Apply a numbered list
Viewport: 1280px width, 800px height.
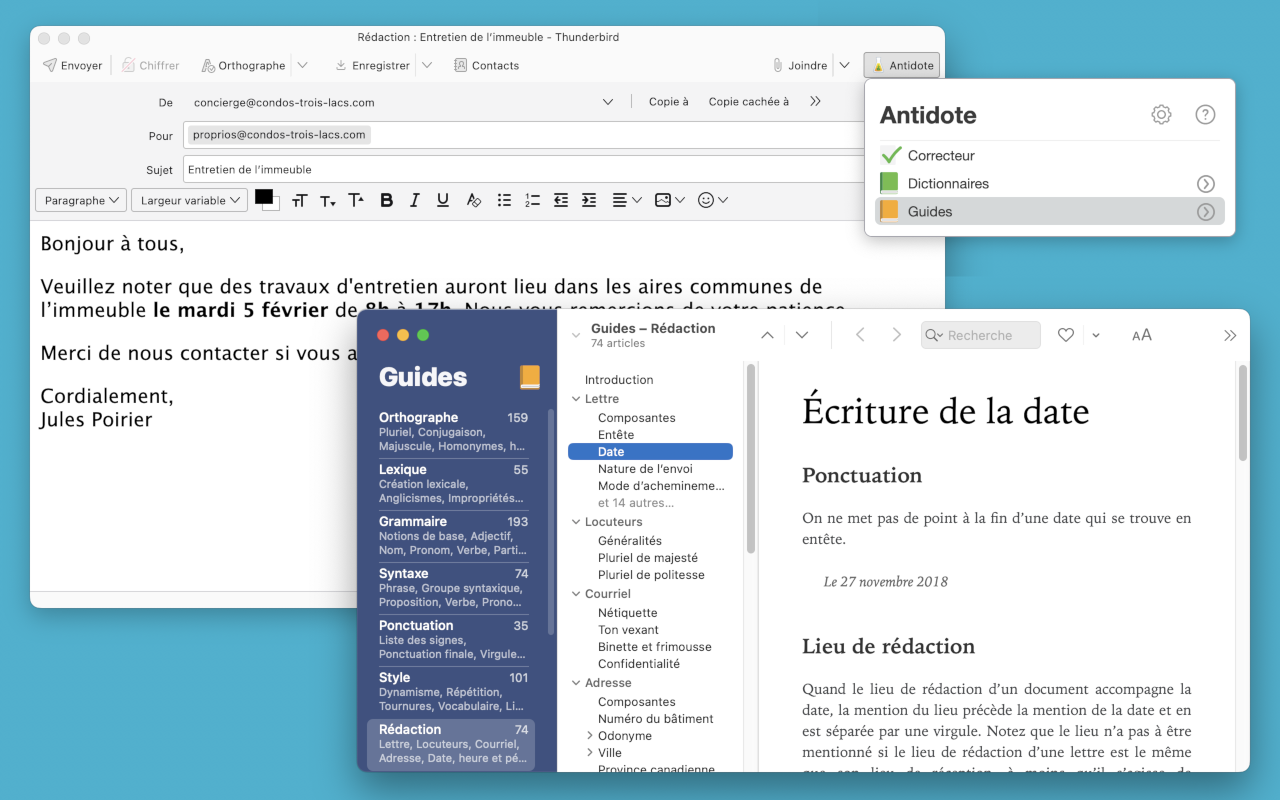pos(532,201)
